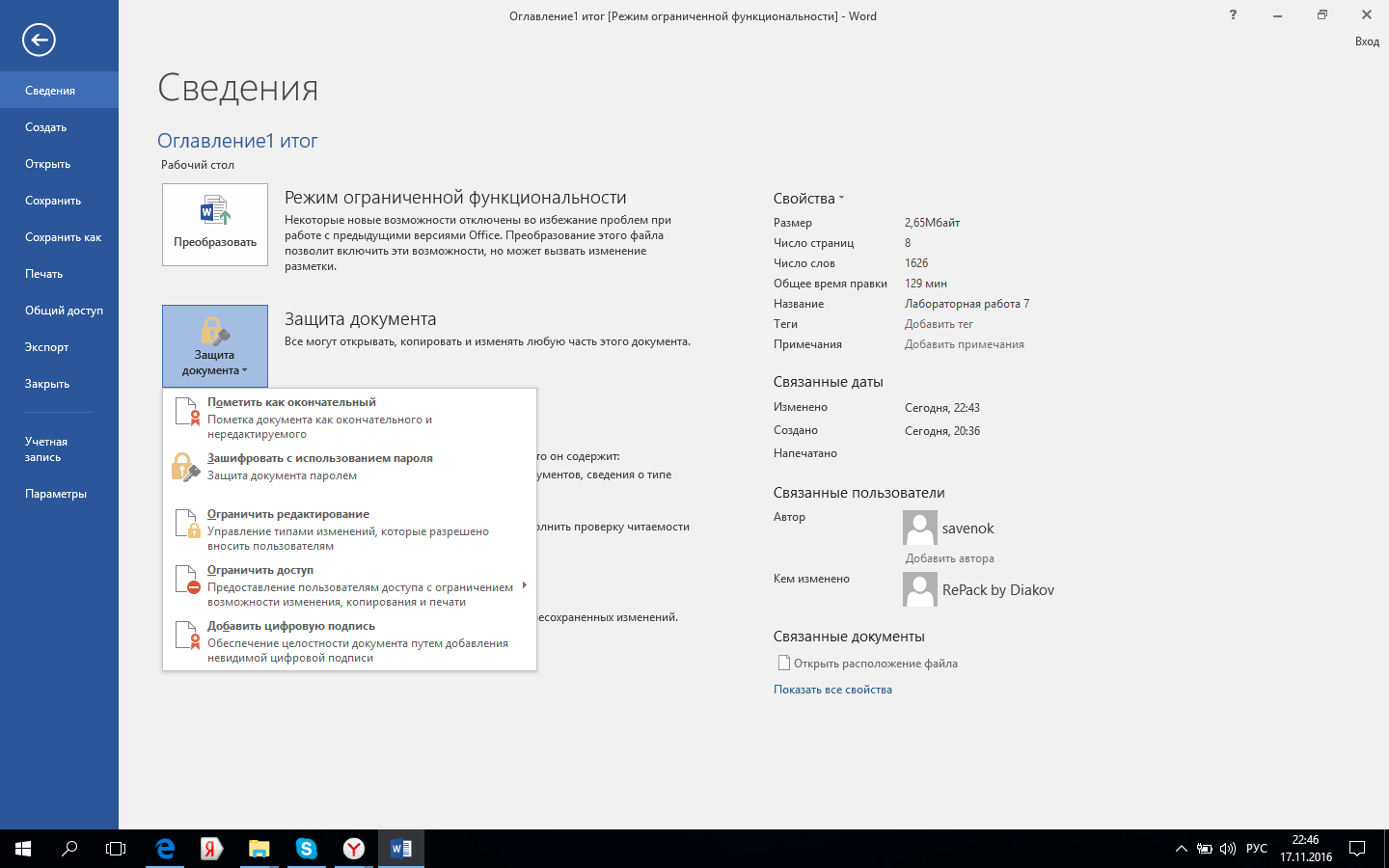
Task: Select Общий доступ in sidebar
Action: click(x=59, y=310)
